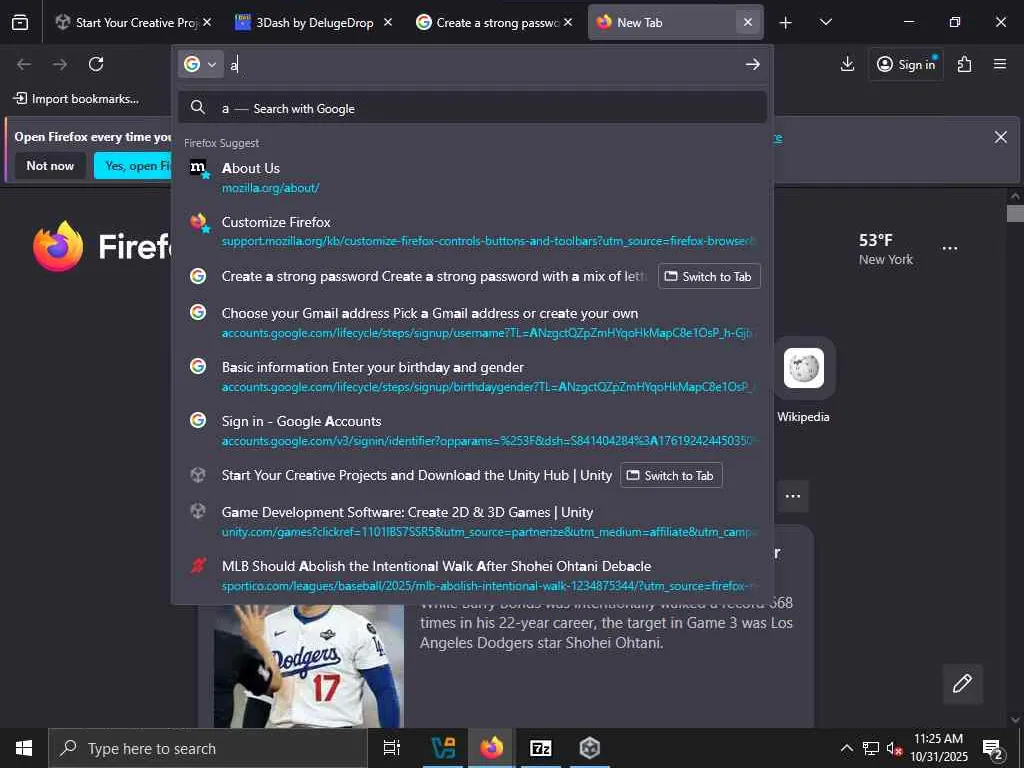Open a new tab with the plus button
This screenshot has width=1024, height=768.
click(x=786, y=23)
